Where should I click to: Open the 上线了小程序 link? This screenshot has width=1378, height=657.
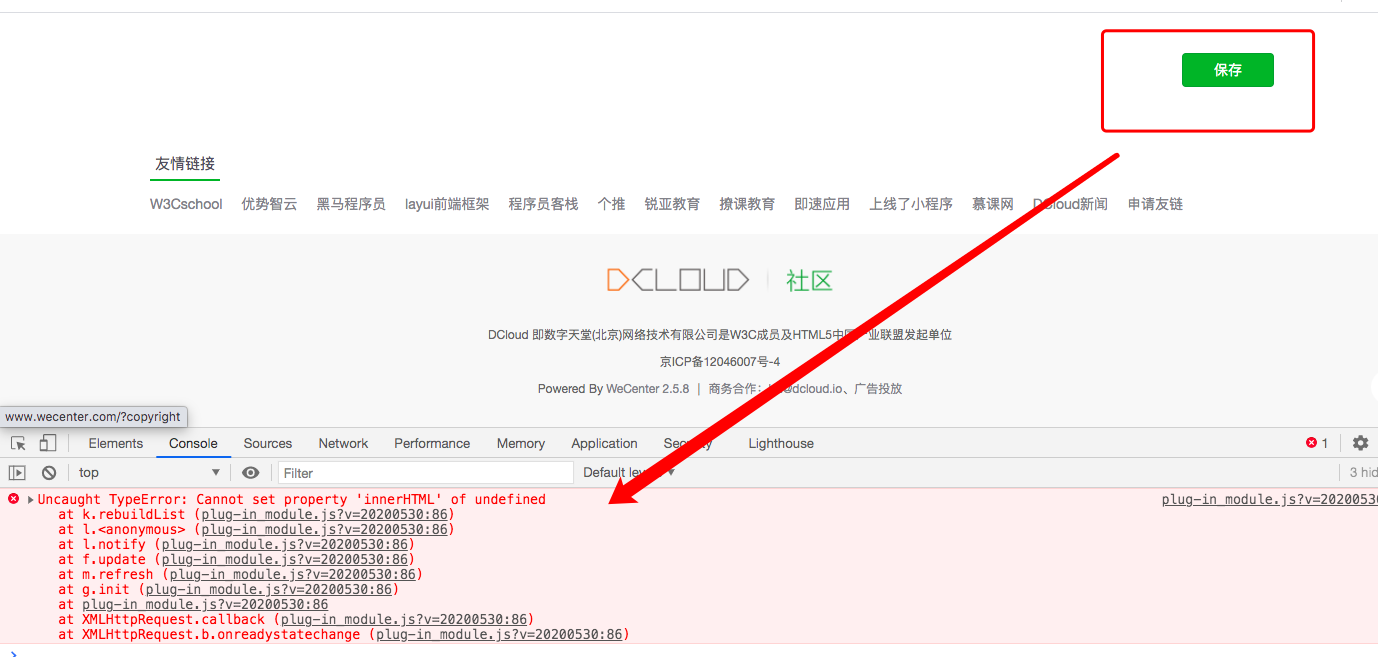(x=911, y=204)
